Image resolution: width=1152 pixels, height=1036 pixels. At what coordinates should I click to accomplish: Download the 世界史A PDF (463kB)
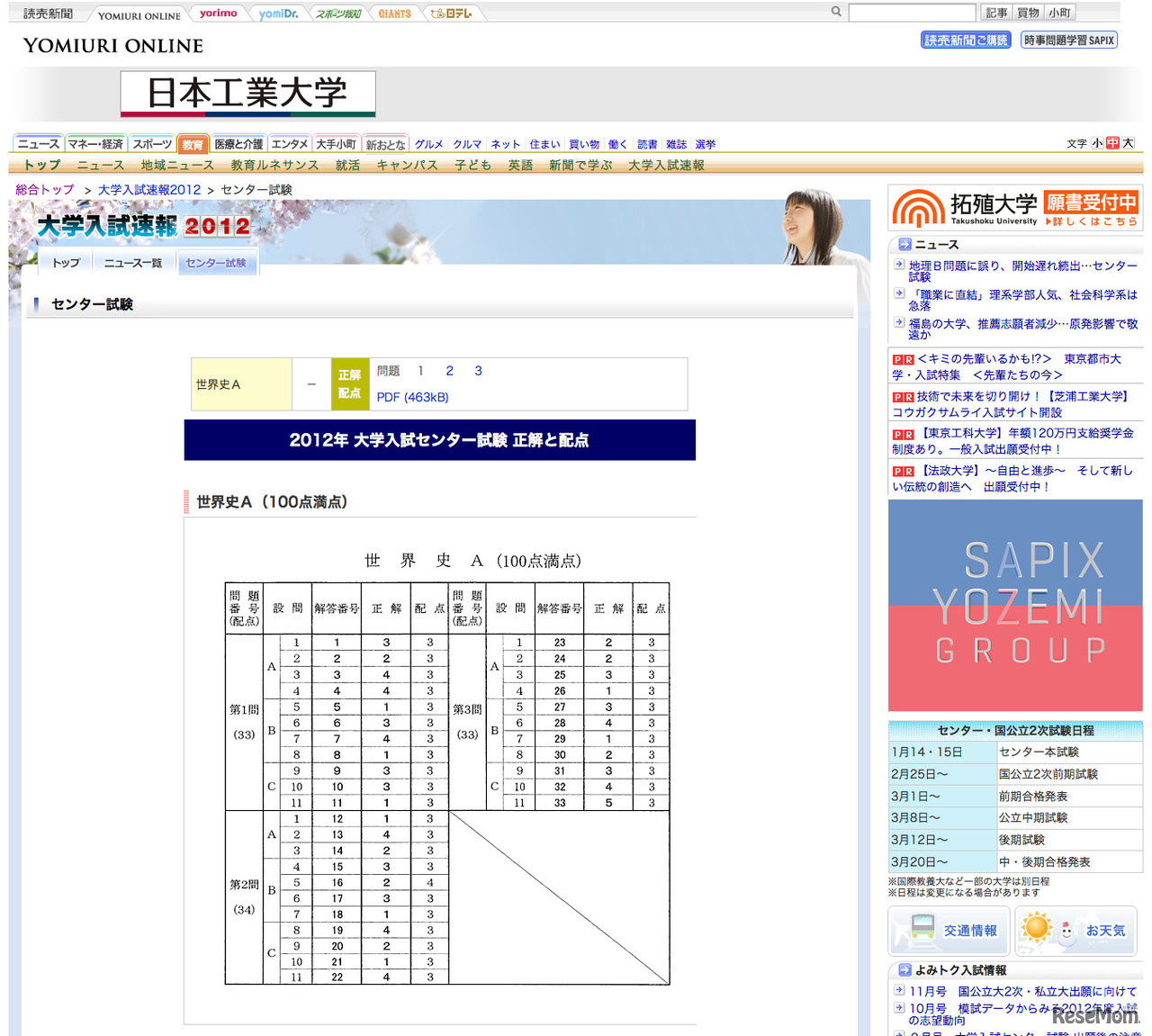click(412, 397)
